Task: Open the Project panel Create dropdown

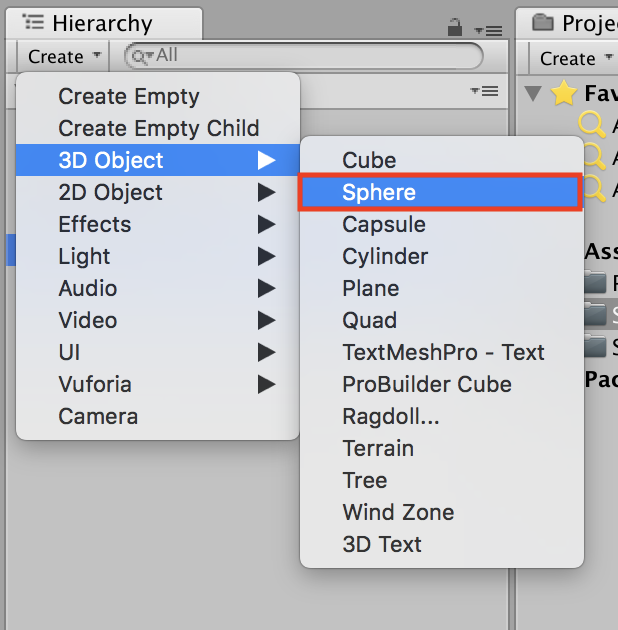Action: tap(574, 59)
